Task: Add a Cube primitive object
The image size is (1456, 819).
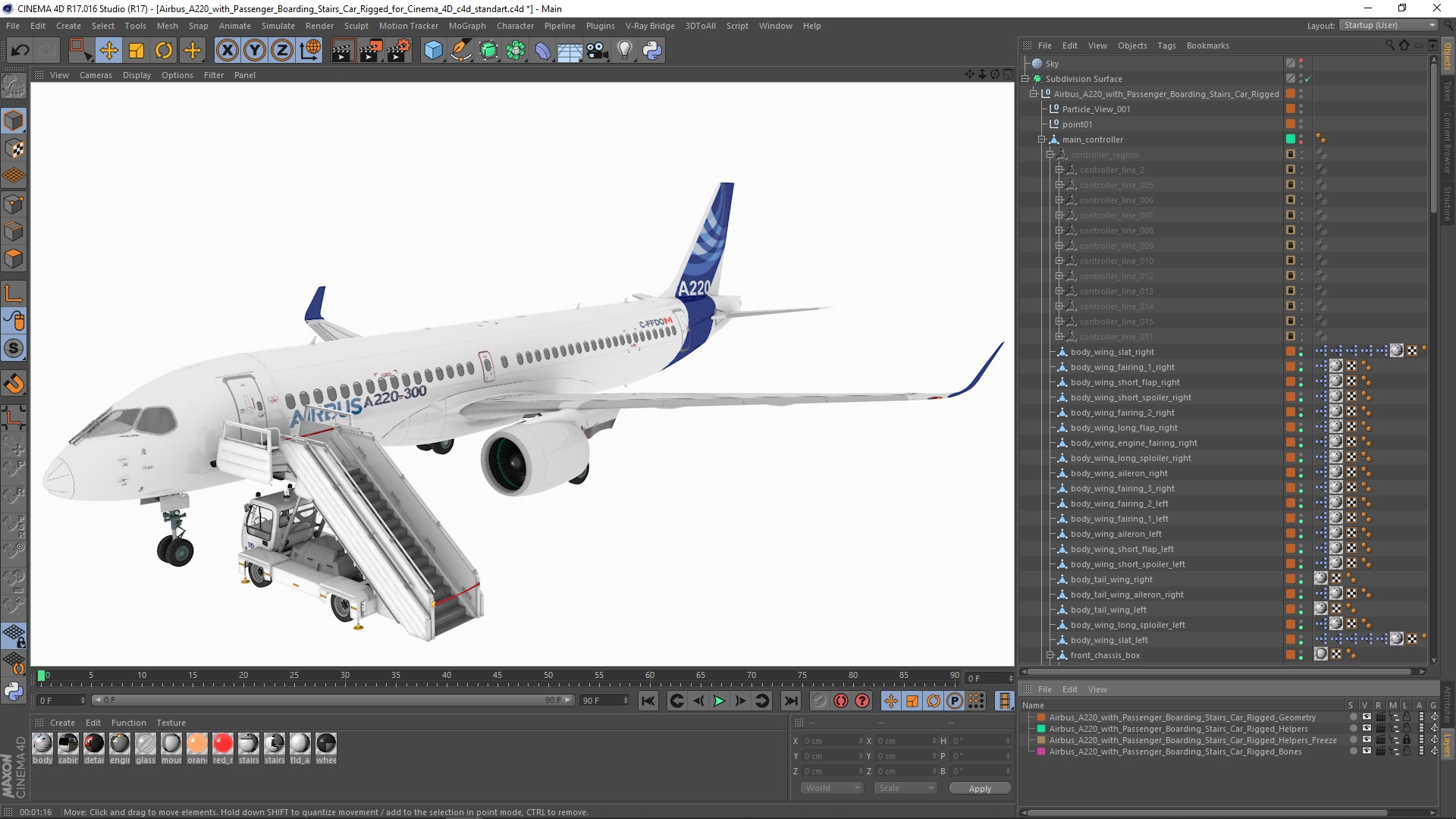Action: tap(433, 51)
